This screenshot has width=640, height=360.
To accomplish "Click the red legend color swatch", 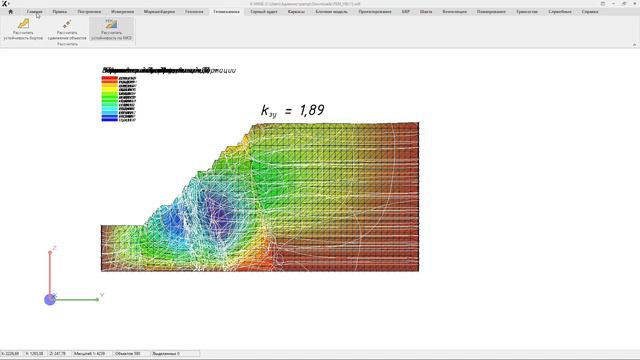I will click(x=109, y=78).
